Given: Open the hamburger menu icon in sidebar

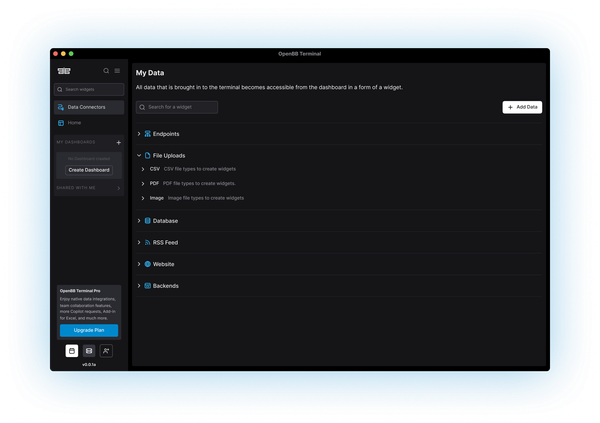Looking at the screenshot, I should (x=117, y=71).
